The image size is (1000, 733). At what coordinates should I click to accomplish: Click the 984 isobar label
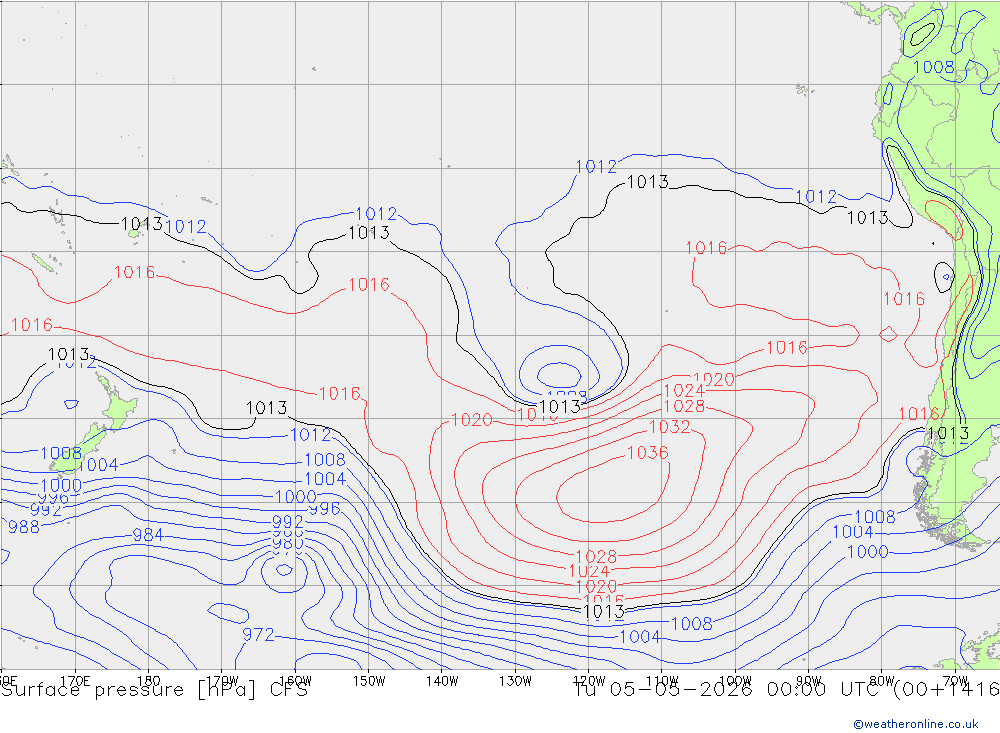tap(148, 535)
